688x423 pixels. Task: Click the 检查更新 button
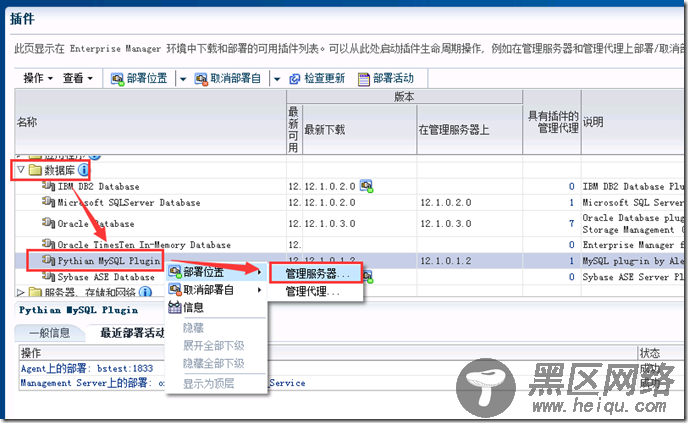(x=317, y=79)
